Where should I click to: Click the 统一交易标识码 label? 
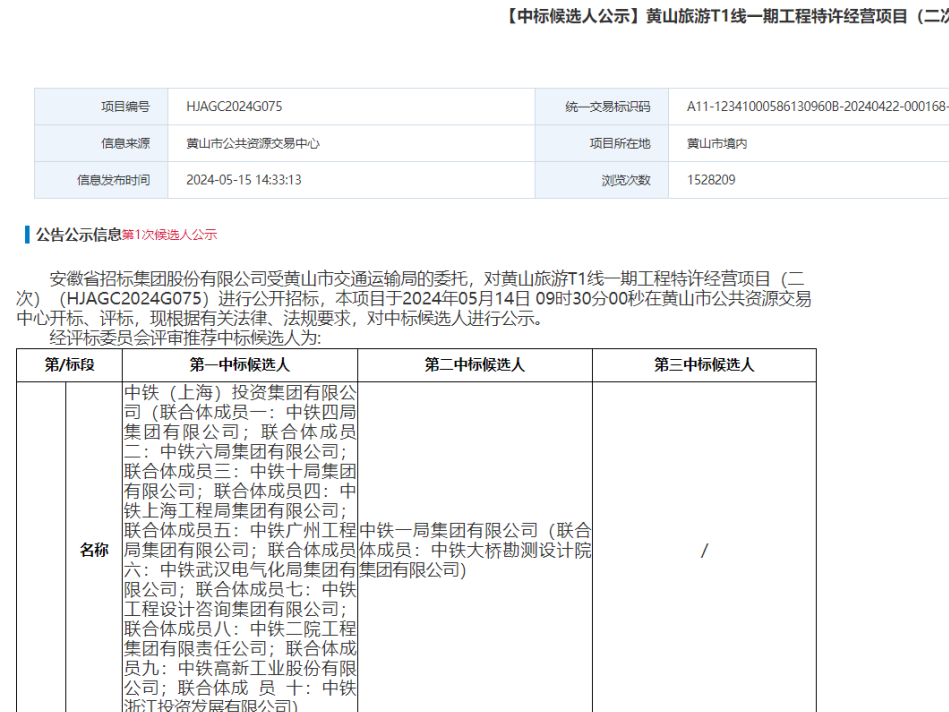608,107
